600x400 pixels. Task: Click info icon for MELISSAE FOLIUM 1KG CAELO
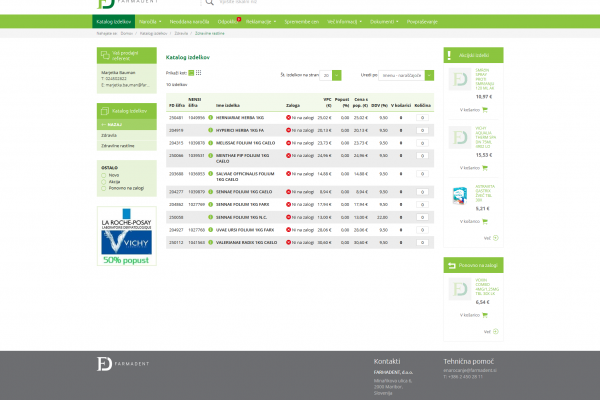point(210,143)
